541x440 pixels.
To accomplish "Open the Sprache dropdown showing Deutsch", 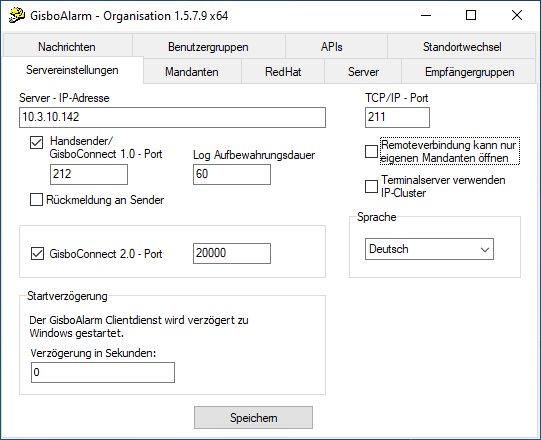I will (x=429, y=249).
